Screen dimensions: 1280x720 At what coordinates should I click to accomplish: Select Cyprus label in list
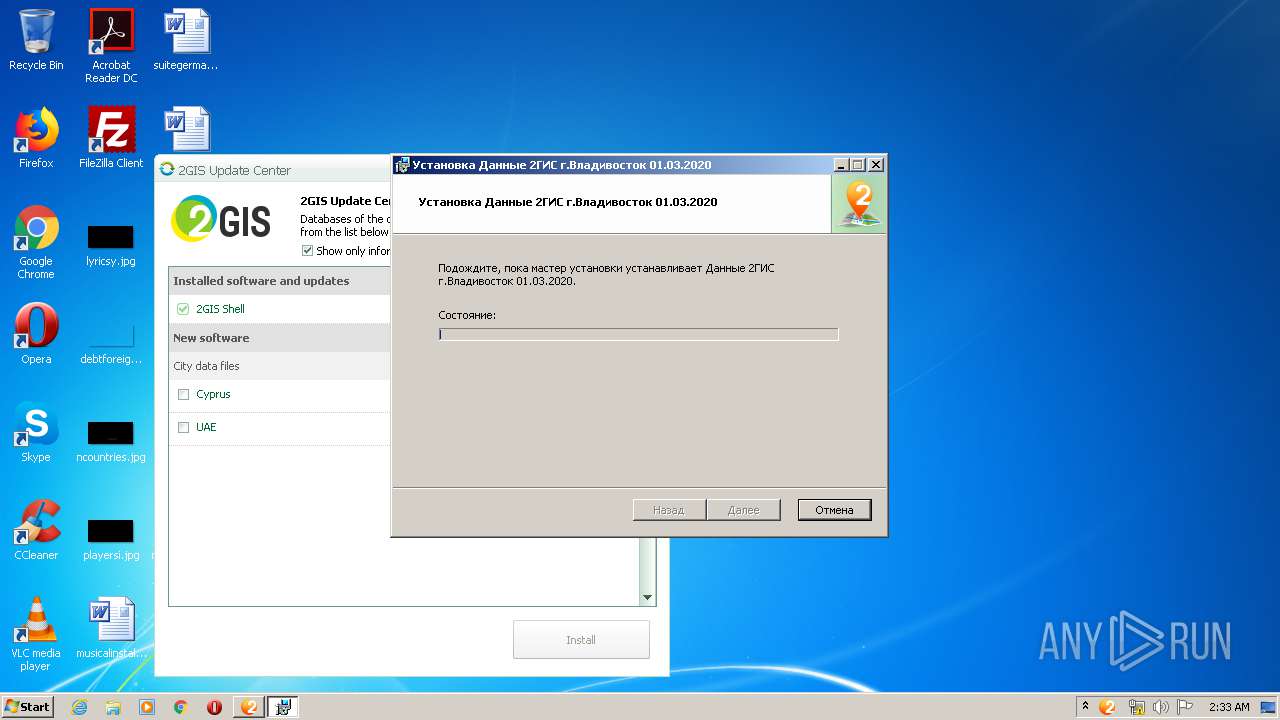213,394
